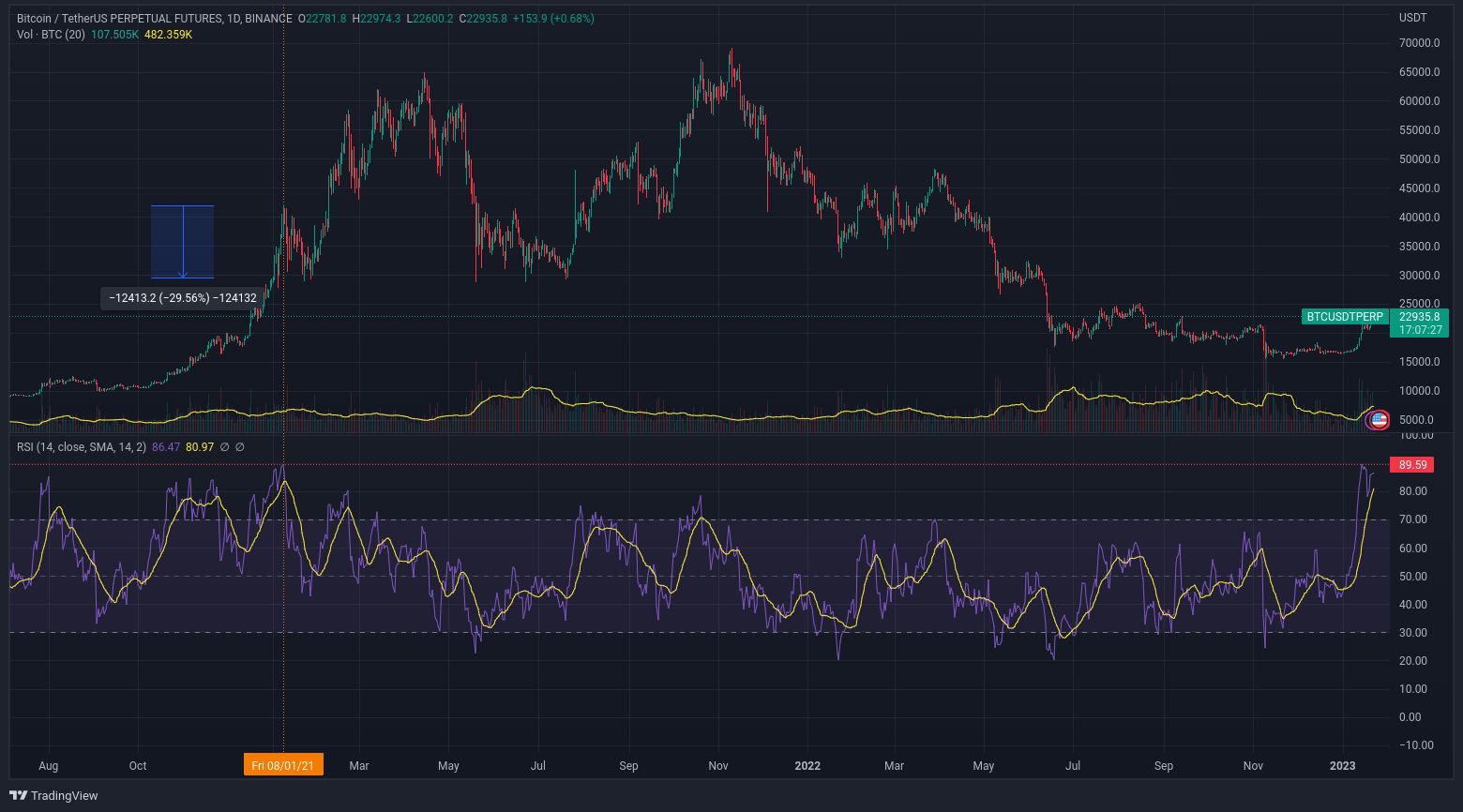
Task: Click the 10.00 RSI axis label
Action: (1413, 689)
